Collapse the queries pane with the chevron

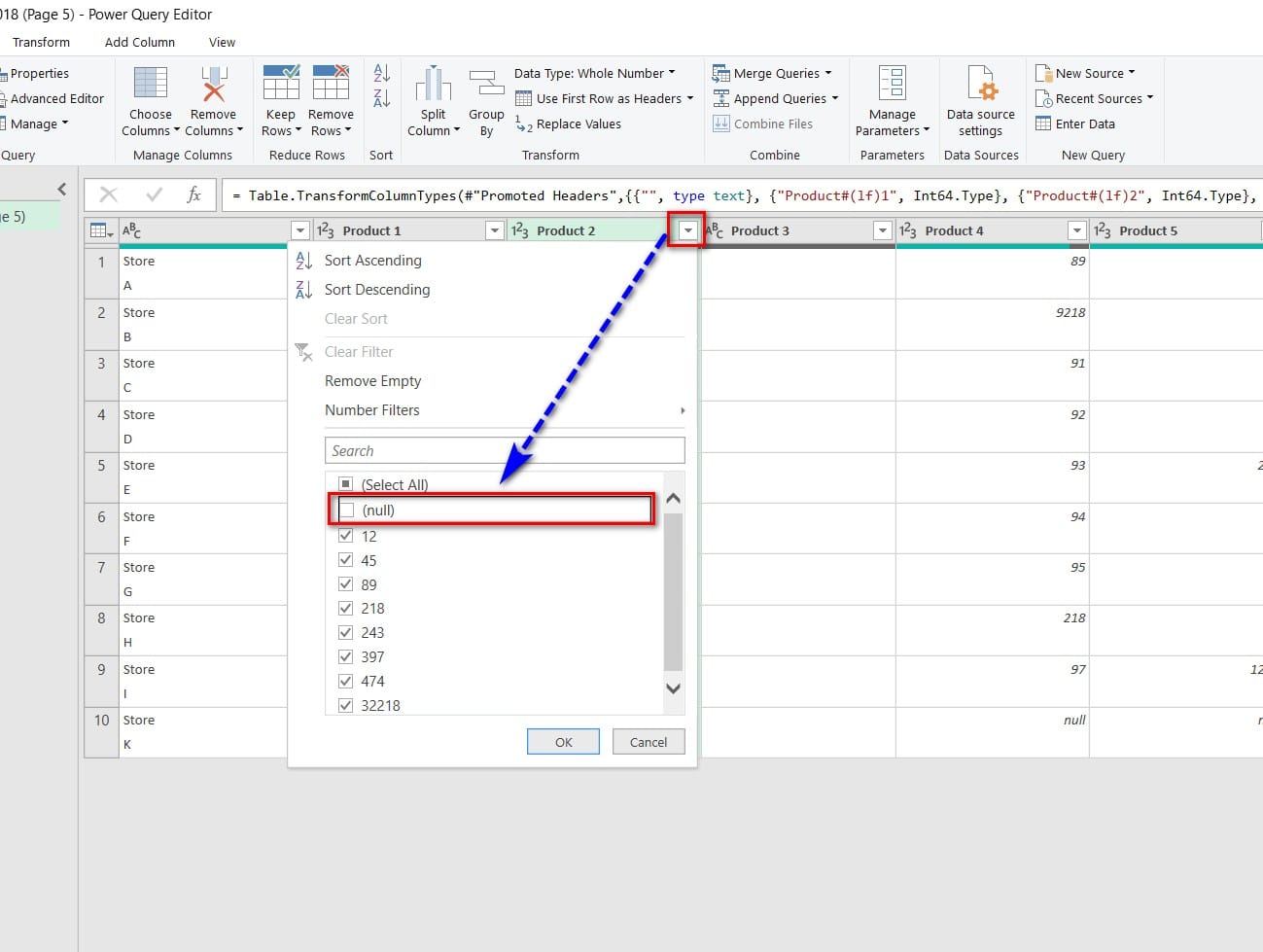pos(61,190)
